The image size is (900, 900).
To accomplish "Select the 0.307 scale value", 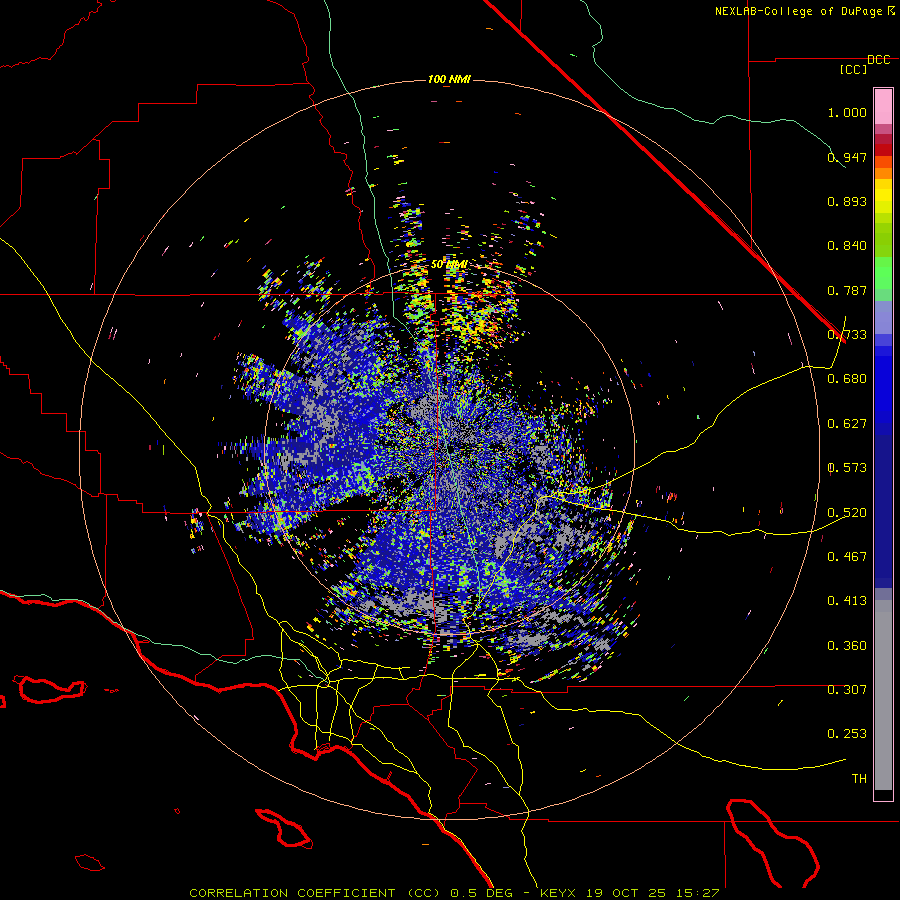I will [x=847, y=690].
